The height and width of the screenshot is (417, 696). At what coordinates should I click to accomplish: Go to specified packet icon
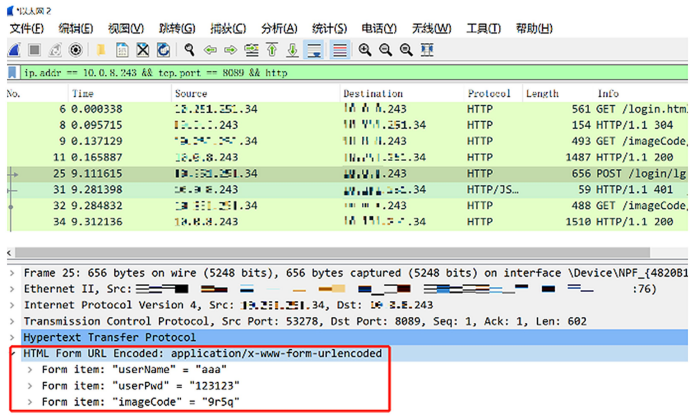[x=252, y=50]
